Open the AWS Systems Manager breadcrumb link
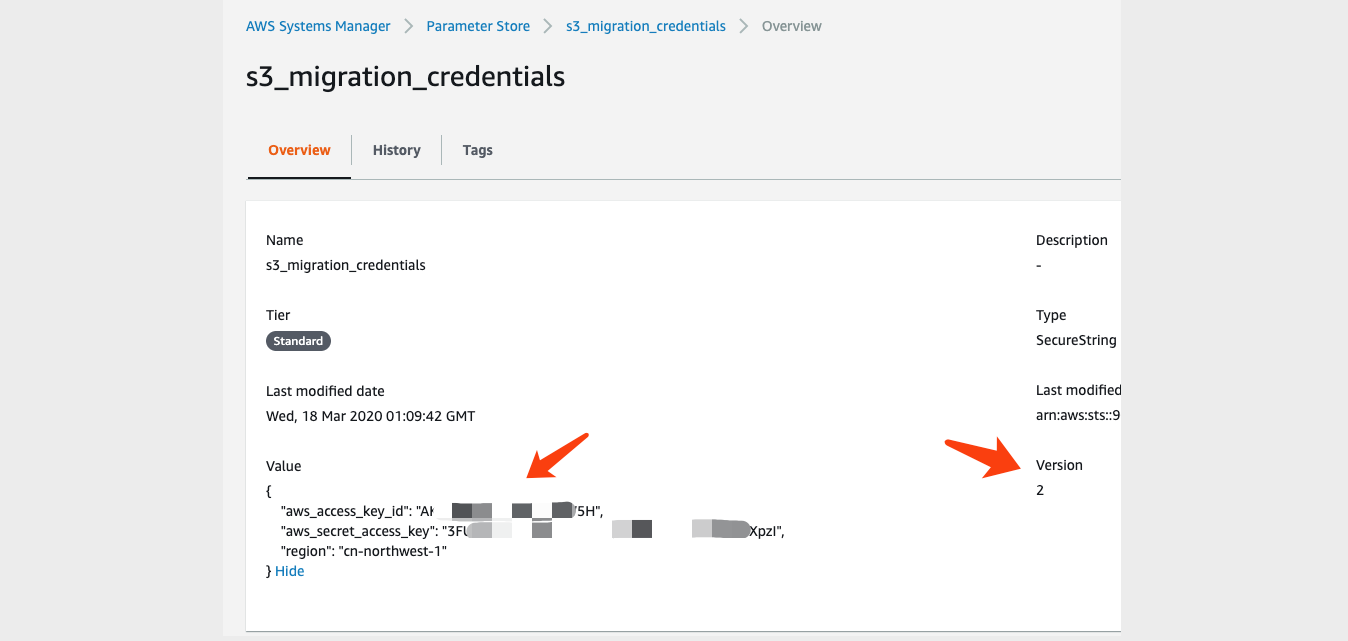Screen dimensions: 1348x641 (x=318, y=25)
